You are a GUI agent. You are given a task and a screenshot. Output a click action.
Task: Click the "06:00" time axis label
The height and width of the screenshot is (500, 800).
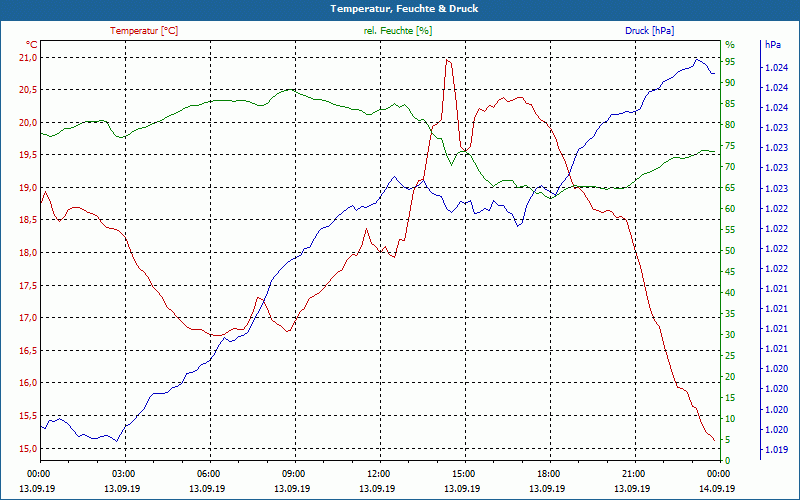click(x=209, y=473)
